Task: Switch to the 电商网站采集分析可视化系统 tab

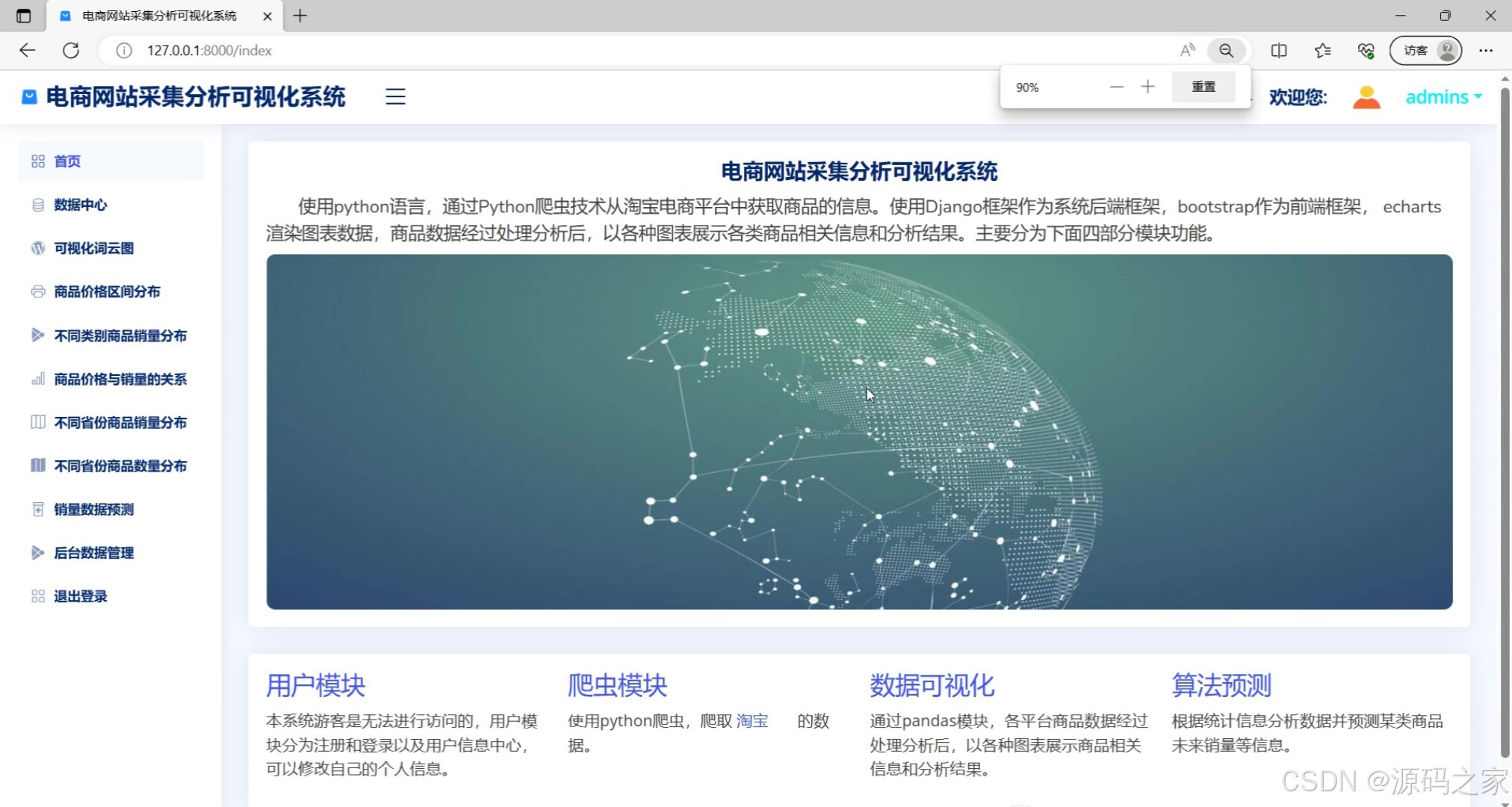Action: [x=157, y=15]
